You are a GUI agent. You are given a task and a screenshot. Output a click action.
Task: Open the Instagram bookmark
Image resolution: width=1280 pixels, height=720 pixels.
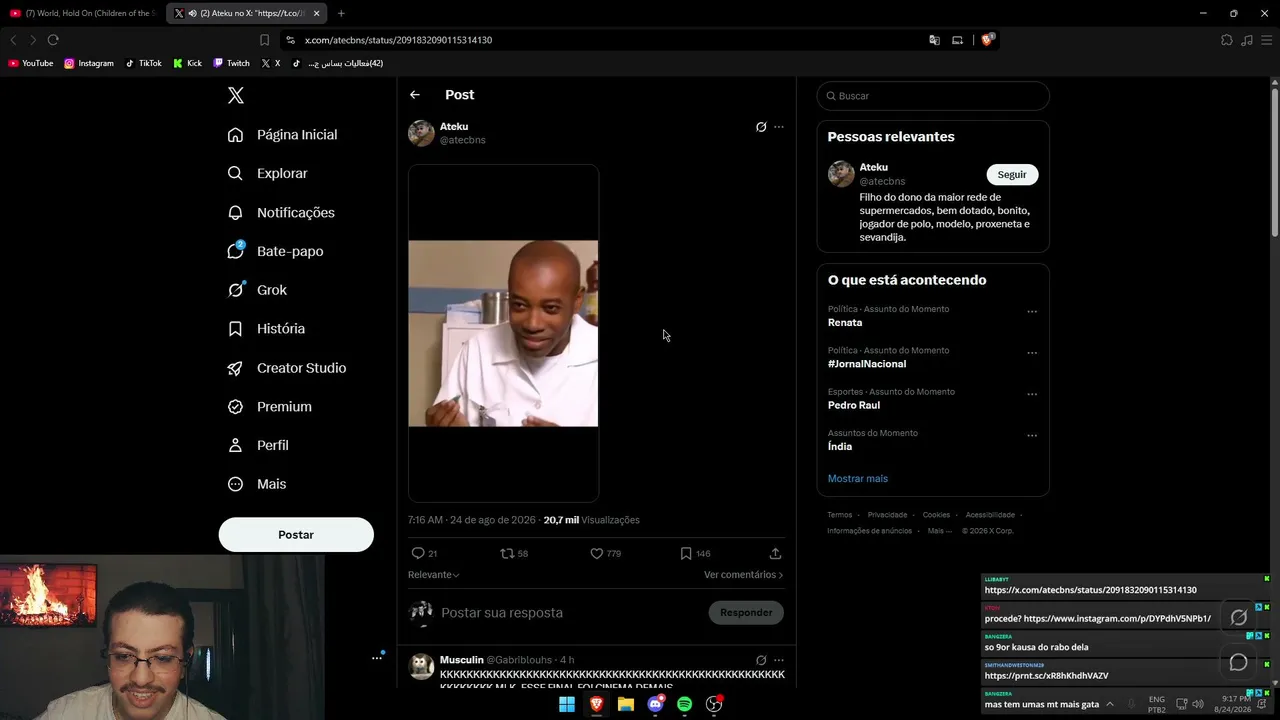tap(89, 63)
